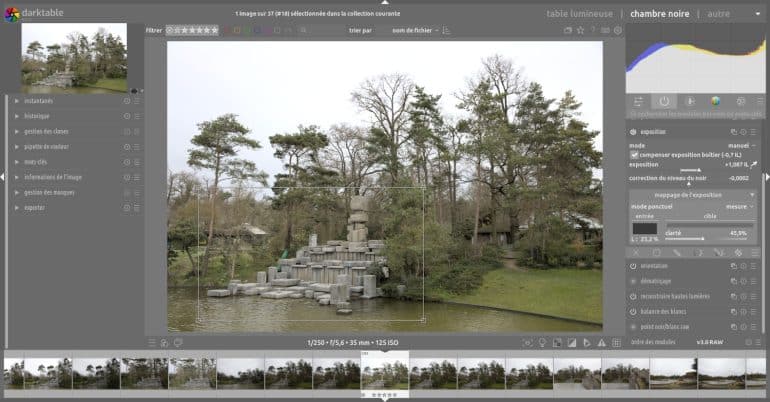Viewport: 770px width, 402px height.
Task: Switch to the autre view
Action: pos(718,14)
